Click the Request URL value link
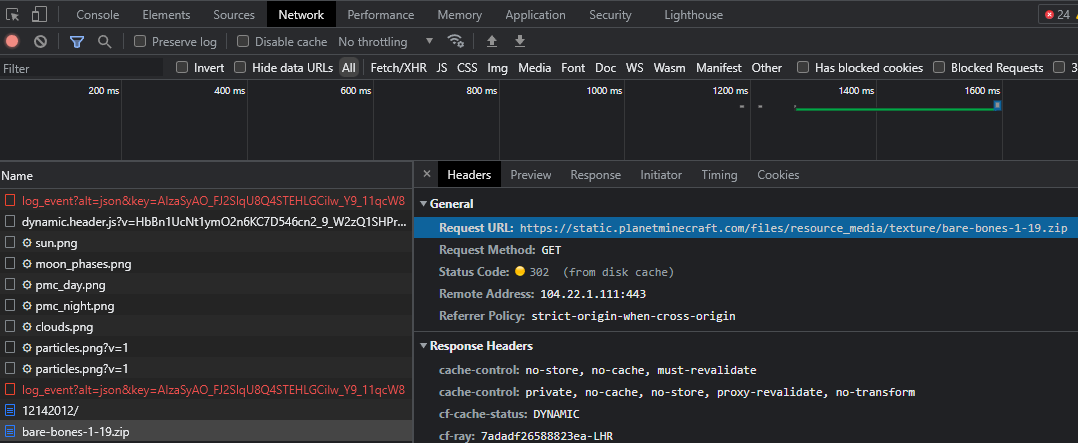Image resolution: width=1078 pixels, height=443 pixels. click(x=793, y=228)
